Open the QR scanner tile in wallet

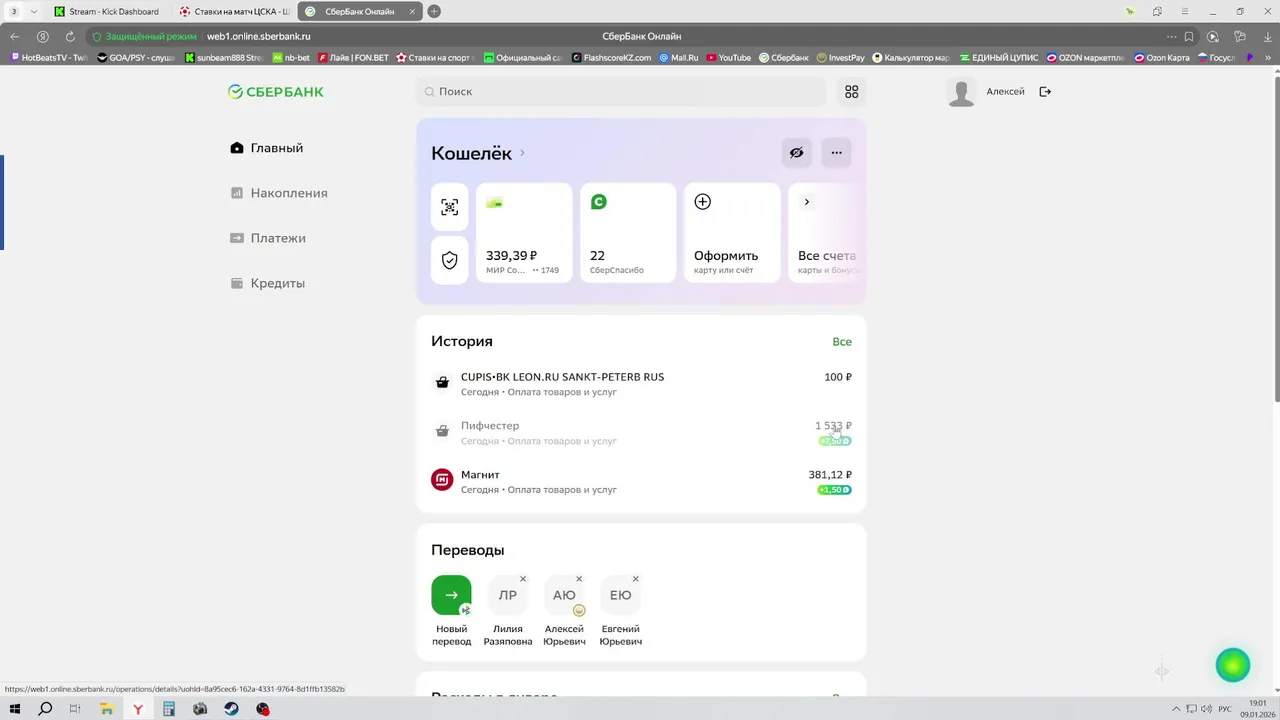click(450, 207)
